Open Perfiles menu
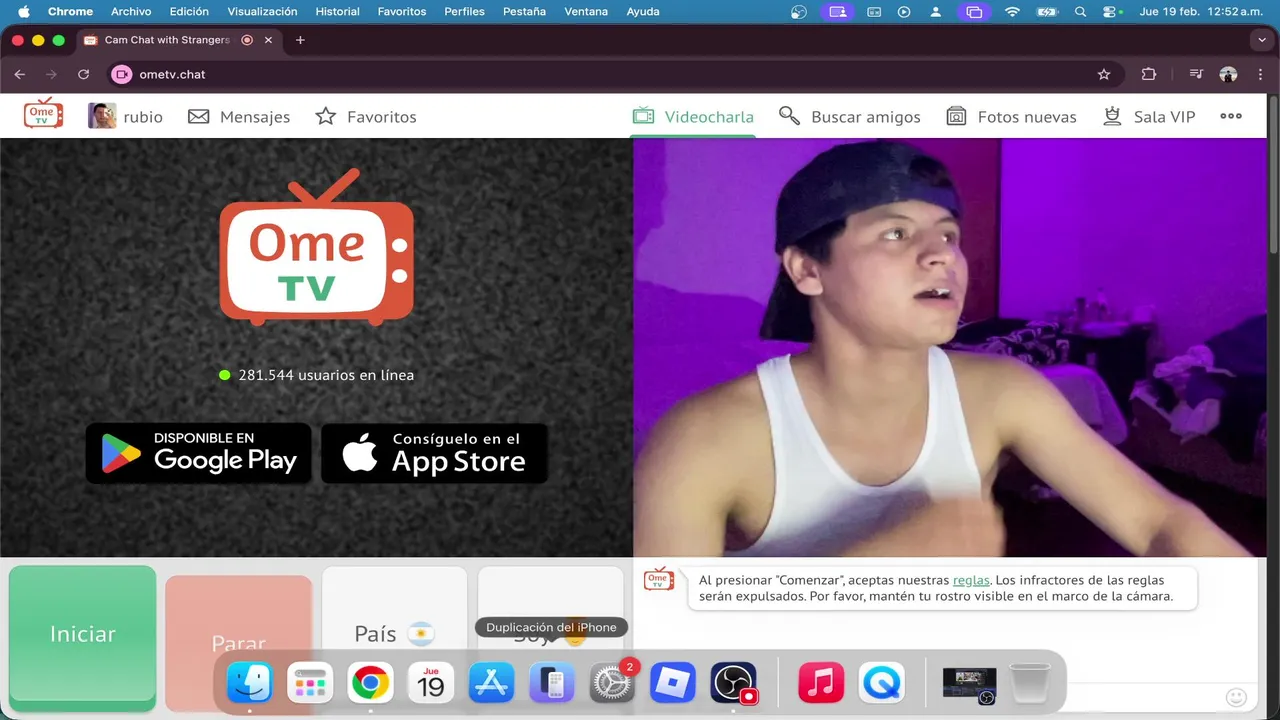Image resolution: width=1280 pixels, height=720 pixels. (464, 12)
